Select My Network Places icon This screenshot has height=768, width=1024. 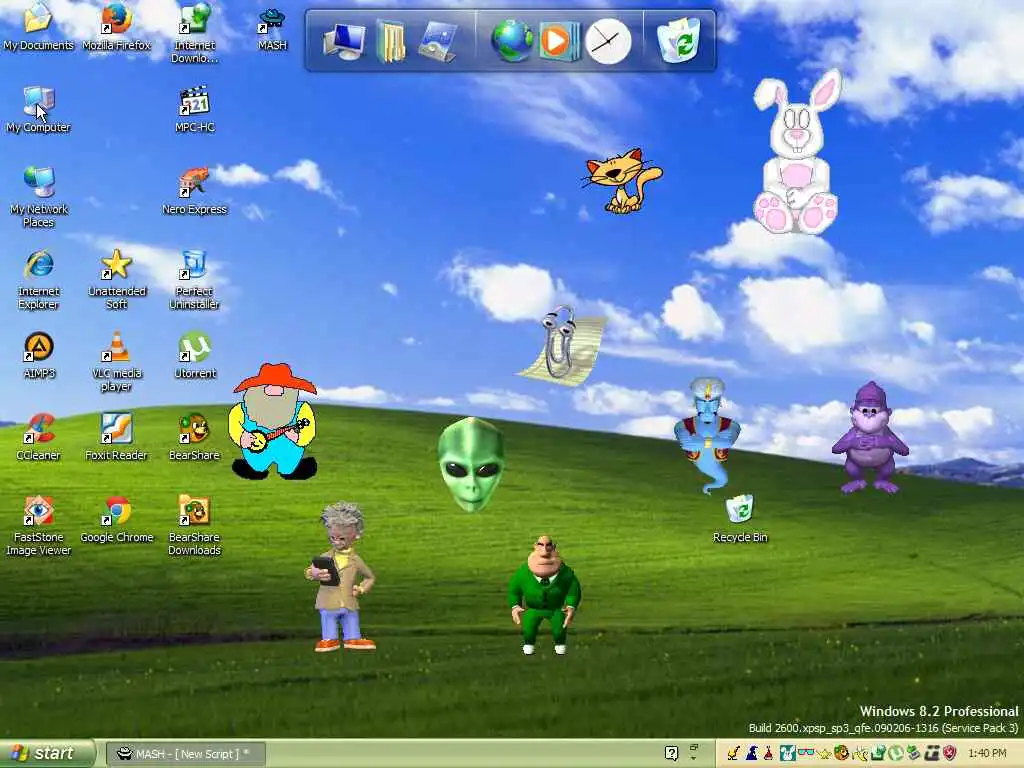(39, 197)
